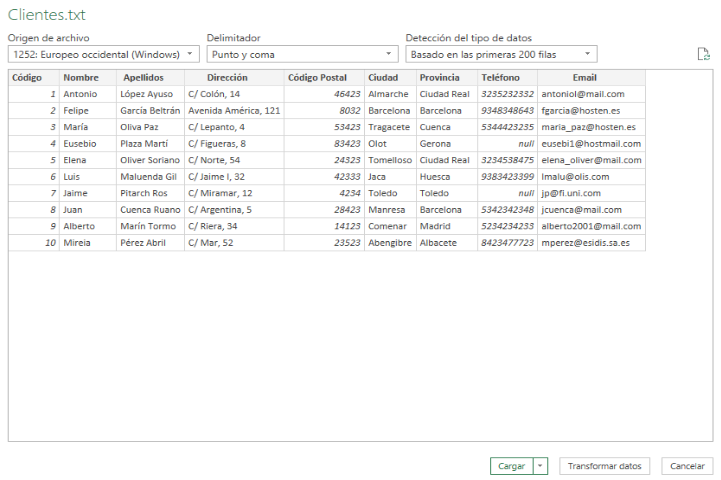The height and width of the screenshot is (480, 721).
Task: Click the phone 9348348643 cell
Action: 508,111
